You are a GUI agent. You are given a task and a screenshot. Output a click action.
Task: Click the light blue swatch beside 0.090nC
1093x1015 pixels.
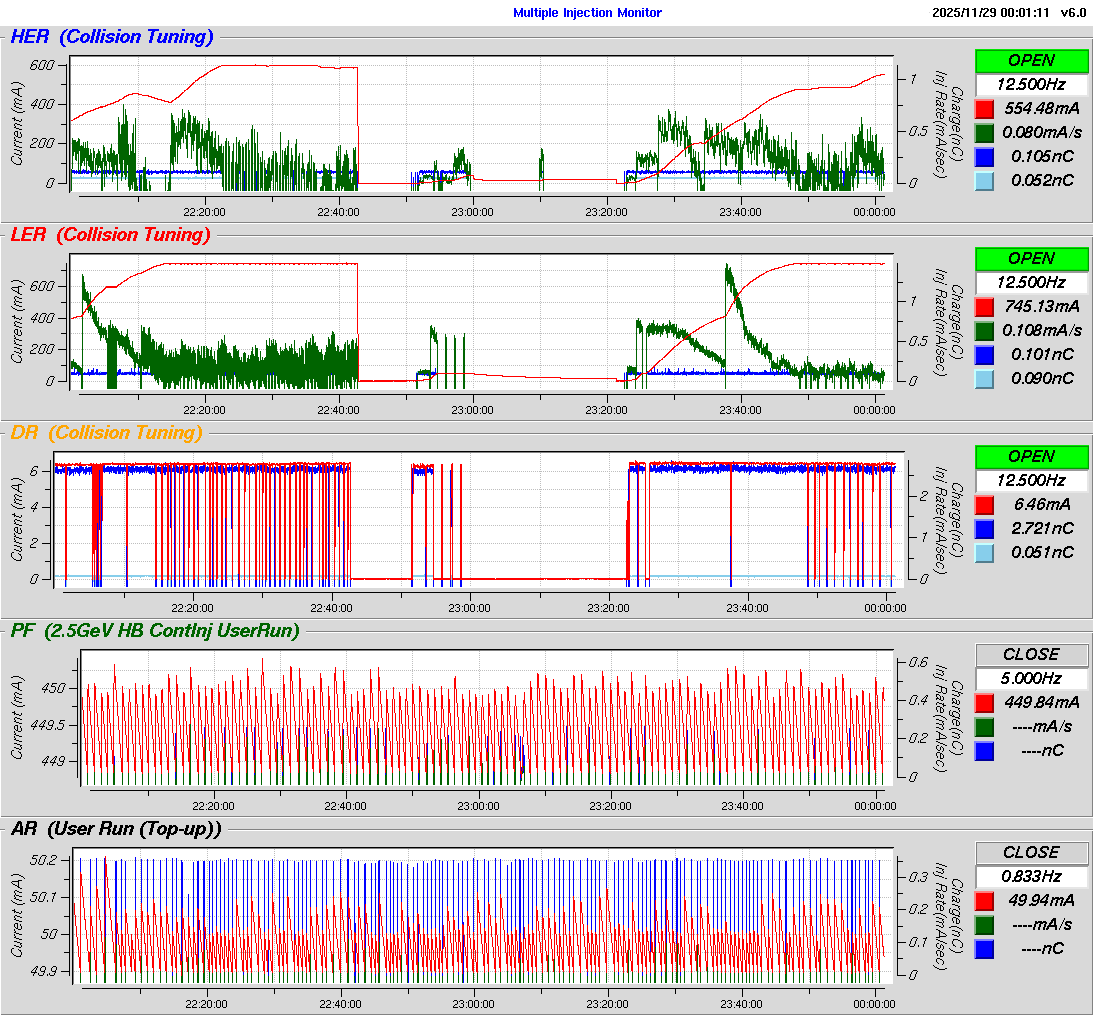pos(984,378)
